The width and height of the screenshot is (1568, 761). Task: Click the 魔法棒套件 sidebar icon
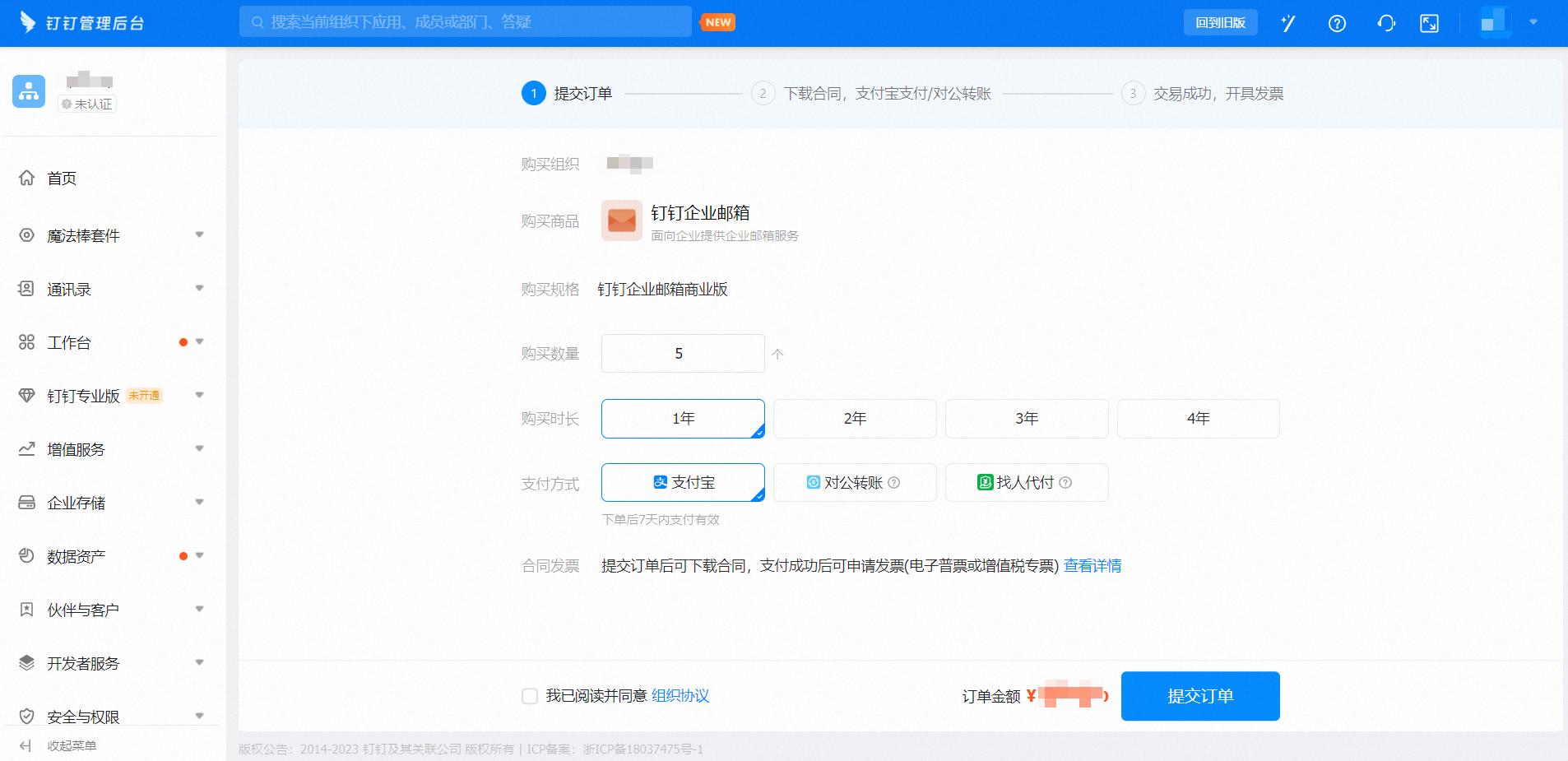[26, 235]
